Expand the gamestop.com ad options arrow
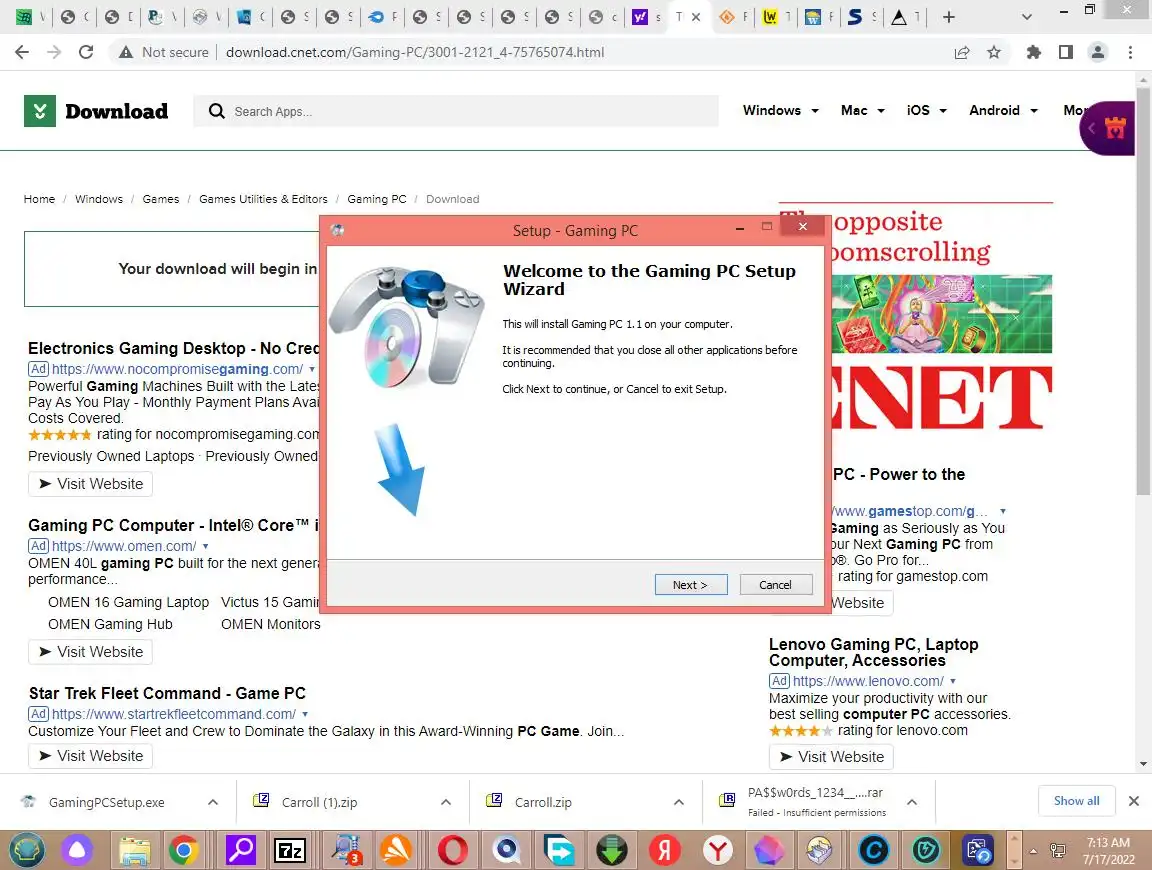The image size is (1152, 870). [x=1003, y=511]
